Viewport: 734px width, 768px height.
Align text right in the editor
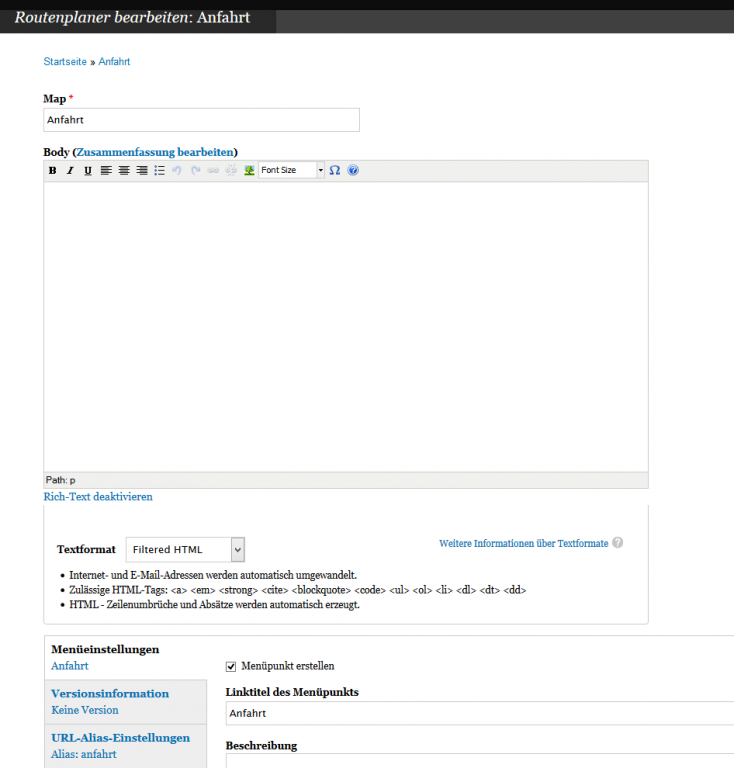[x=142, y=171]
